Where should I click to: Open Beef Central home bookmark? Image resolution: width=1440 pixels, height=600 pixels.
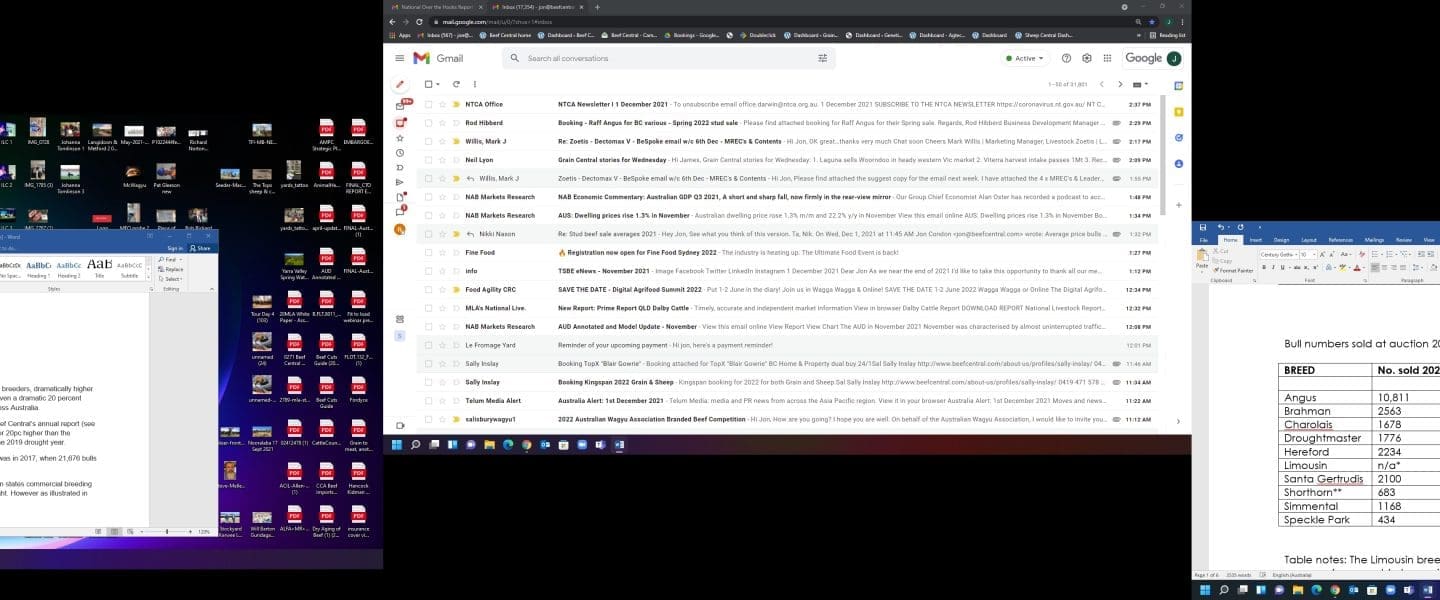click(506, 35)
